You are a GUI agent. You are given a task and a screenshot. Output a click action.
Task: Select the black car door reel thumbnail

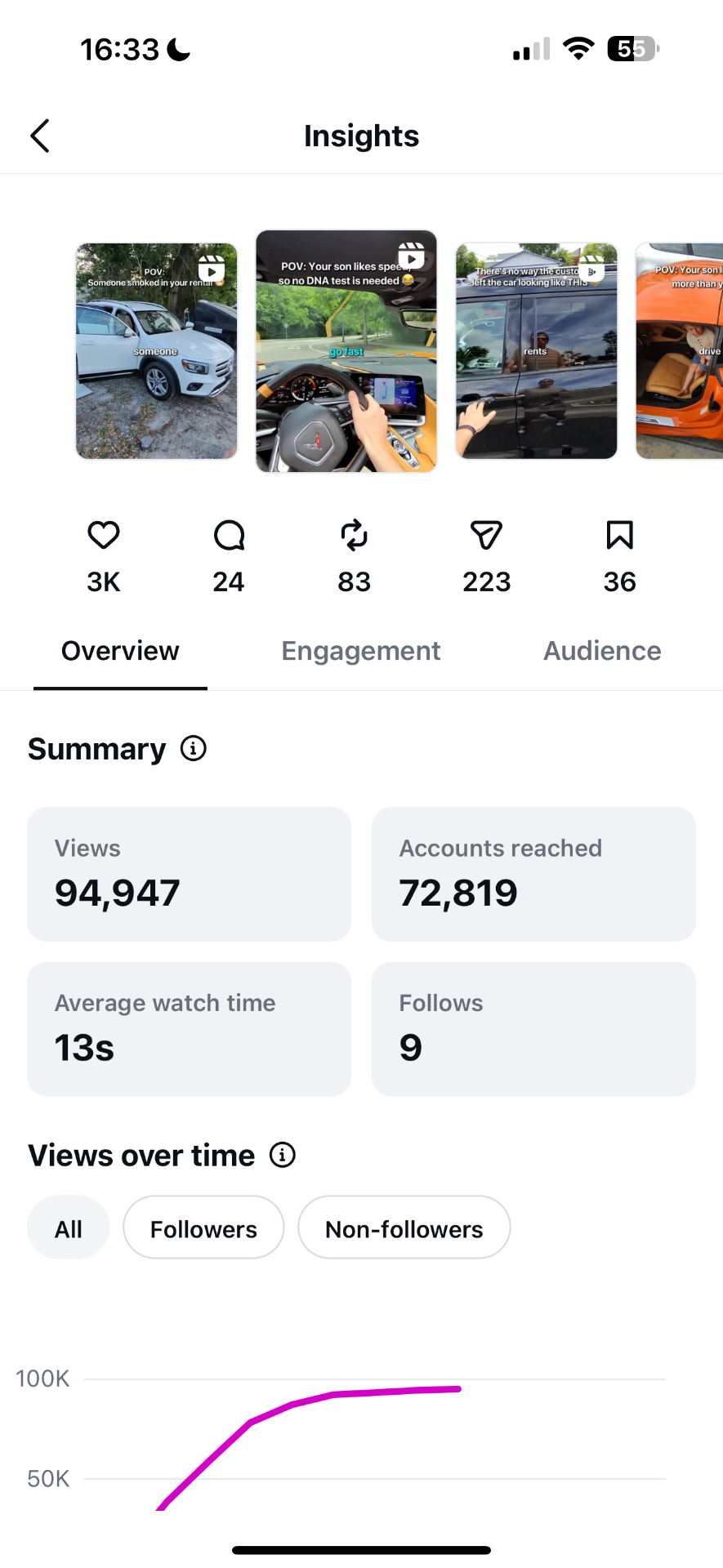[x=536, y=351]
